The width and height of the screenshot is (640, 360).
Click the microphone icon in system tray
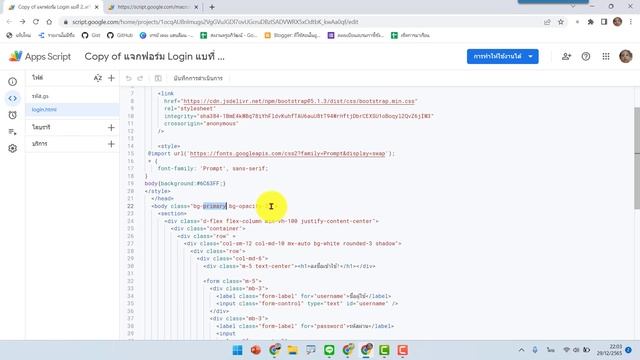coord(535,350)
